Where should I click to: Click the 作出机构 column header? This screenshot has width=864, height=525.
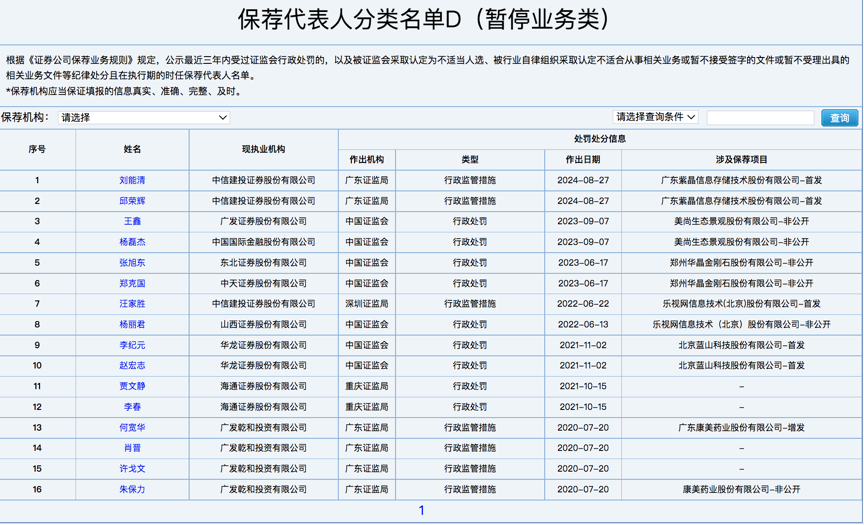click(367, 160)
